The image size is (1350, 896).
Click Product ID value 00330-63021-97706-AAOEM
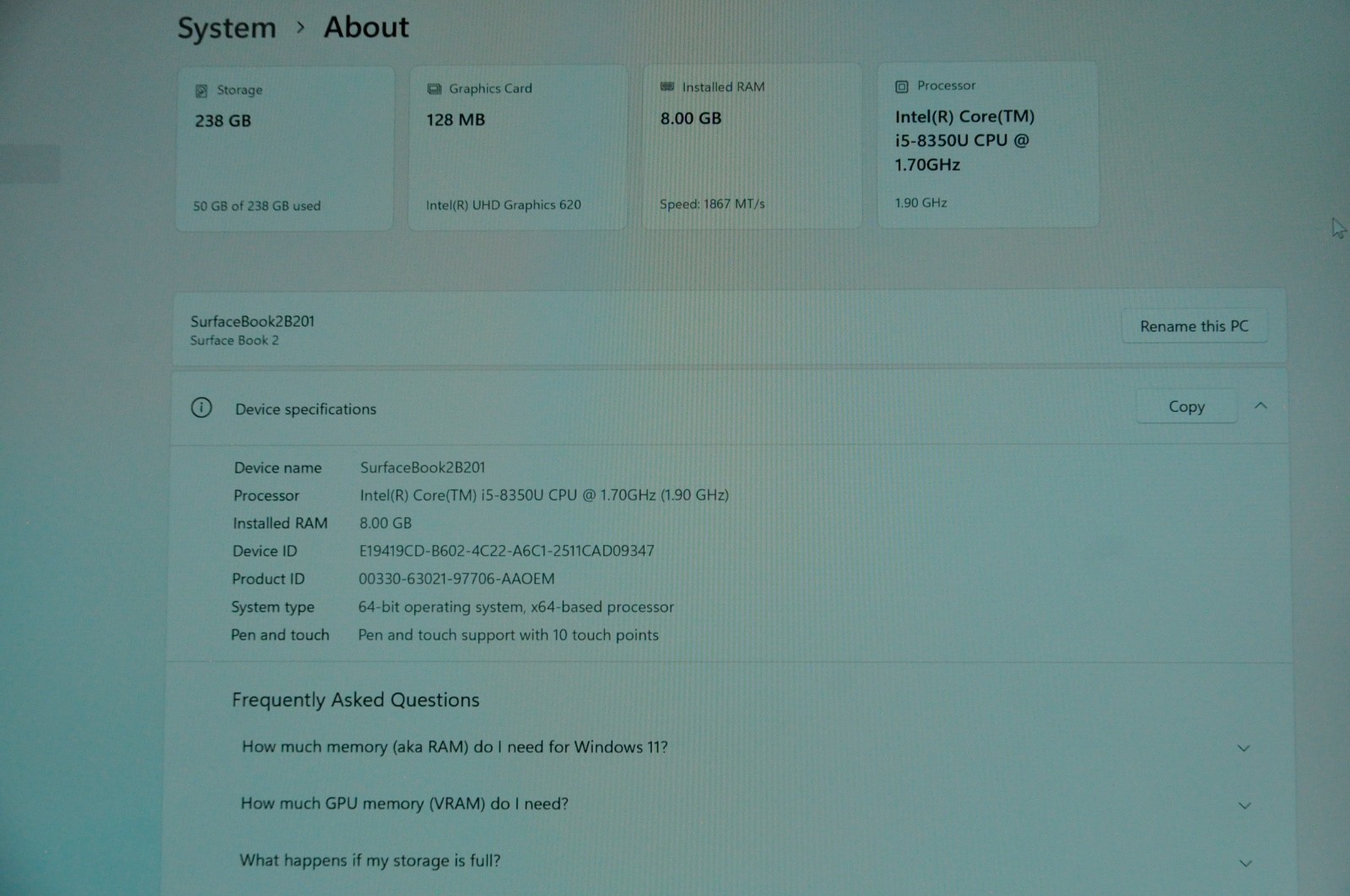[x=456, y=579]
